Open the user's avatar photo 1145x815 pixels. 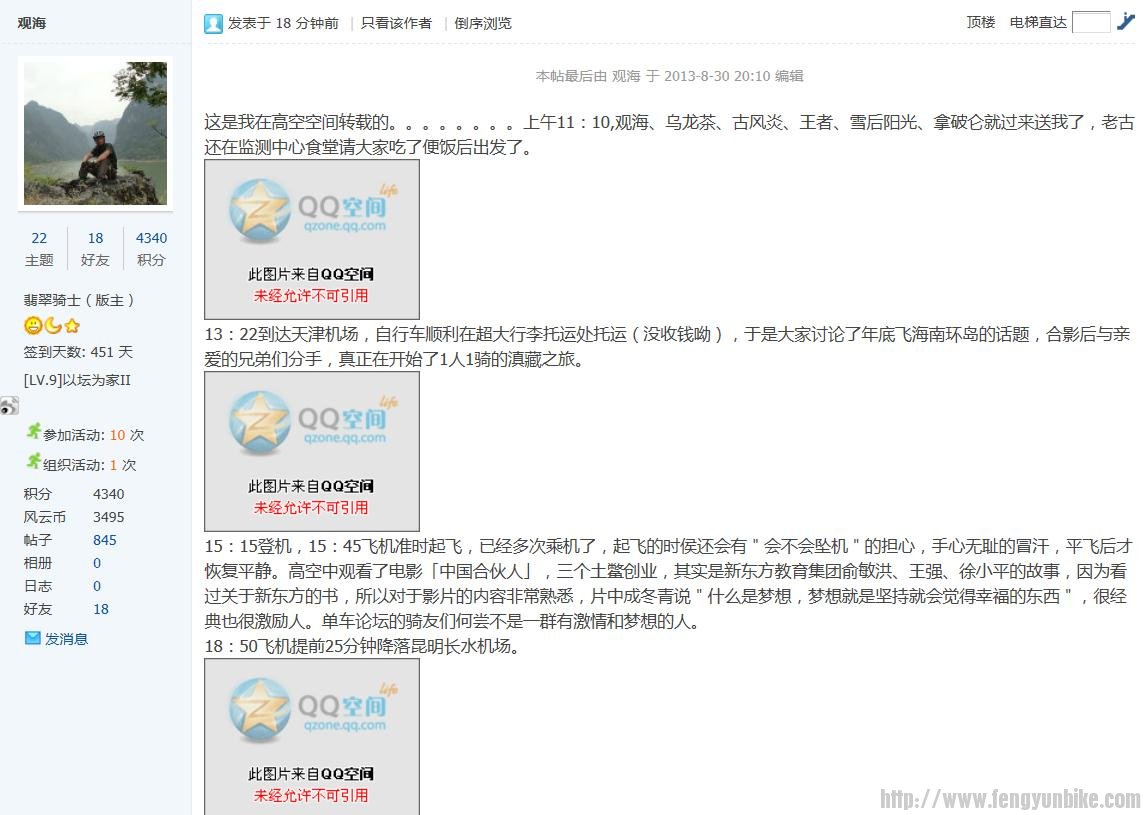[x=95, y=133]
